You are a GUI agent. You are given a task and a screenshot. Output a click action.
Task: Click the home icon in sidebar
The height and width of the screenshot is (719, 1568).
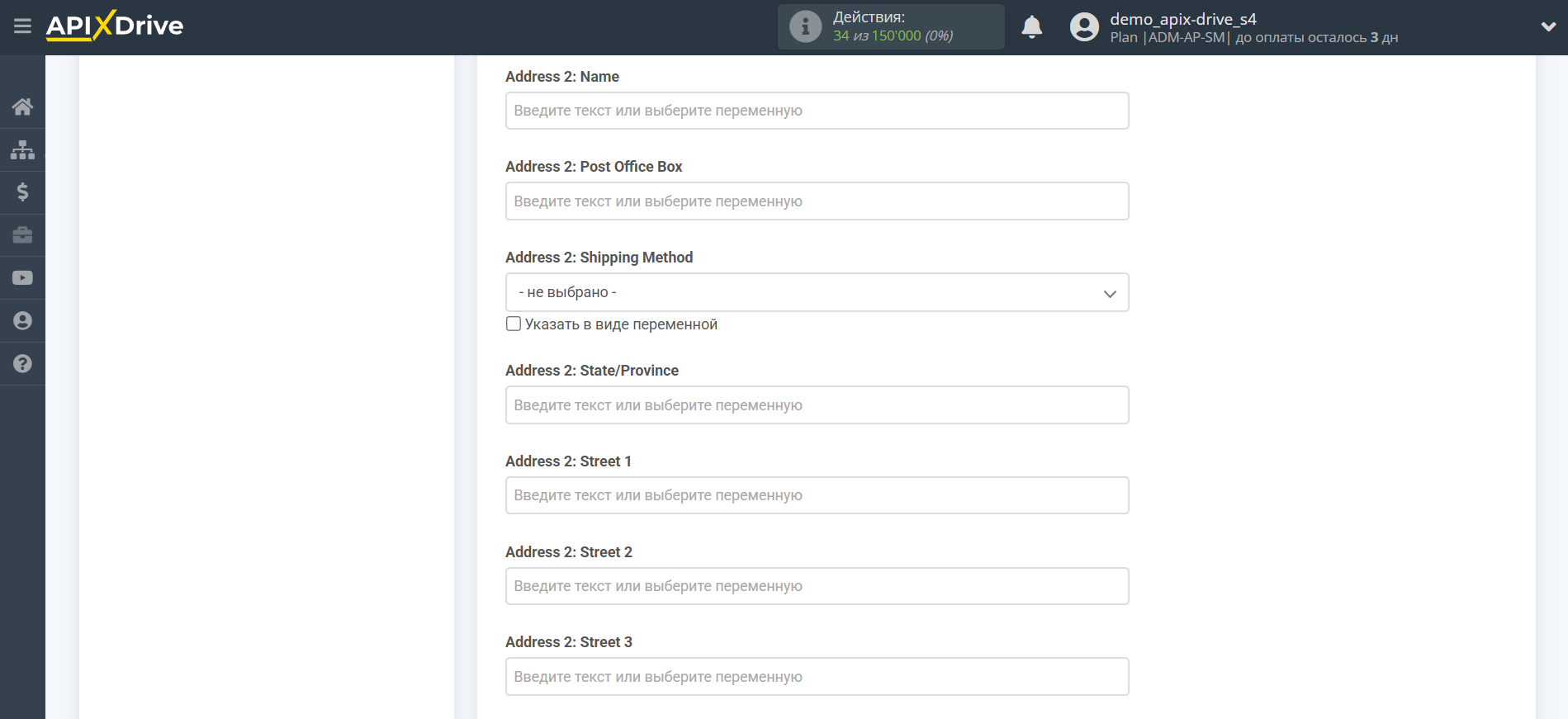(x=22, y=106)
